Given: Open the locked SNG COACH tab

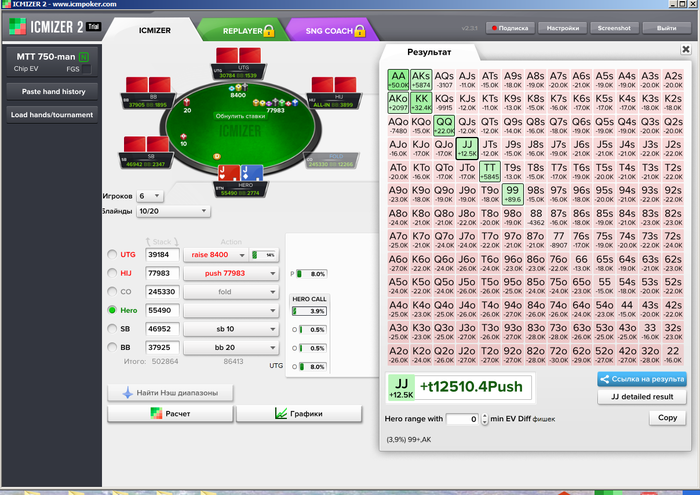Looking at the screenshot, I should click(x=329, y=31).
